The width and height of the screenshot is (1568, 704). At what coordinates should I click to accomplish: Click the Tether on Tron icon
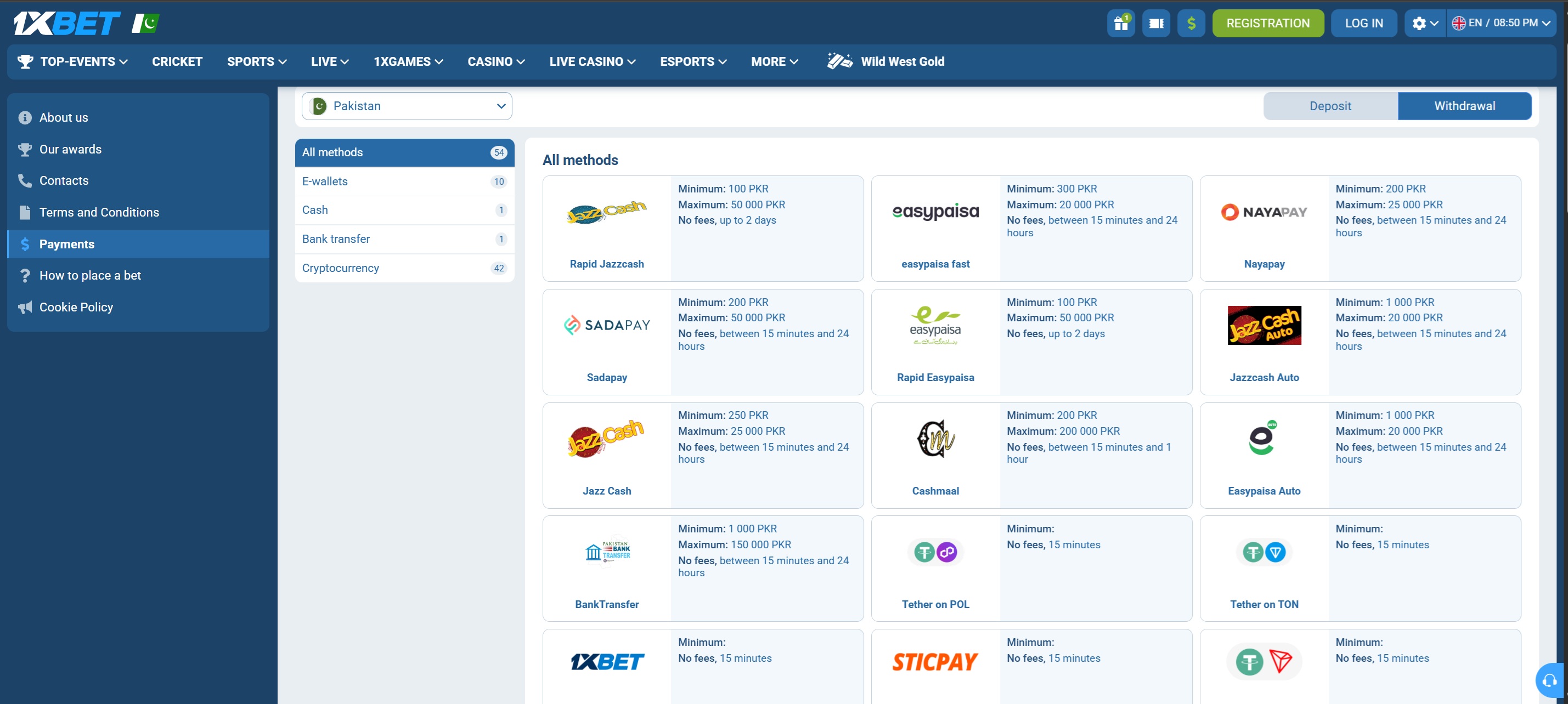(x=1264, y=661)
